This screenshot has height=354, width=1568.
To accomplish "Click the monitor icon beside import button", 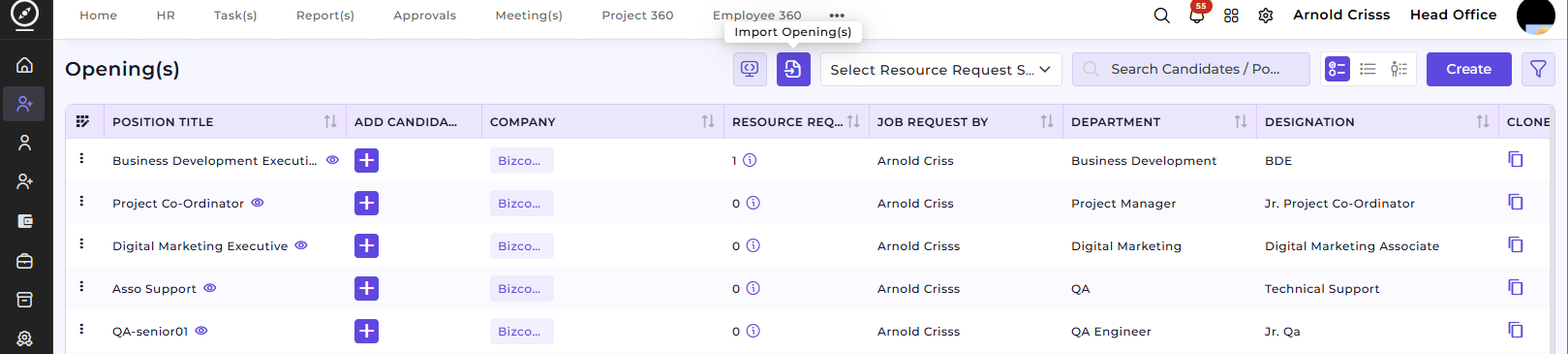I will pos(750,69).
